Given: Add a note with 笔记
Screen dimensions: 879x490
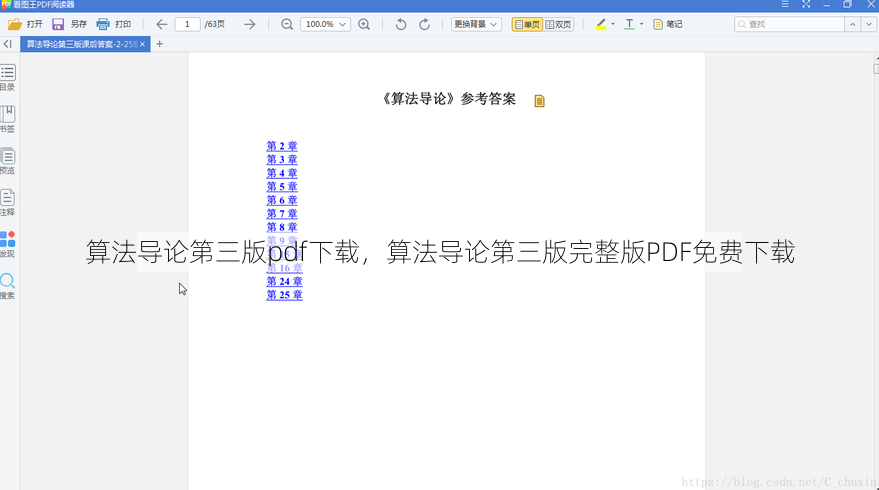Looking at the screenshot, I should [667, 24].
